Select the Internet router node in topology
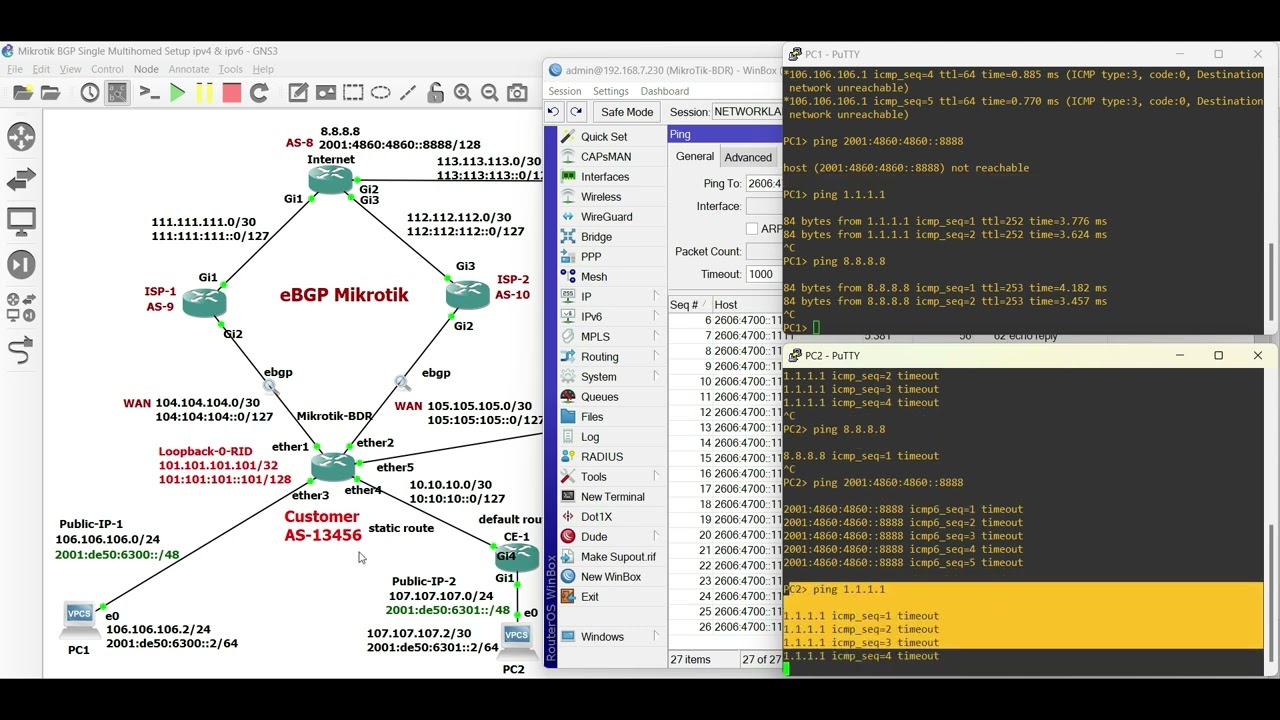The width and height of the screenshot is (1280, 720). (x=331, y=180)
